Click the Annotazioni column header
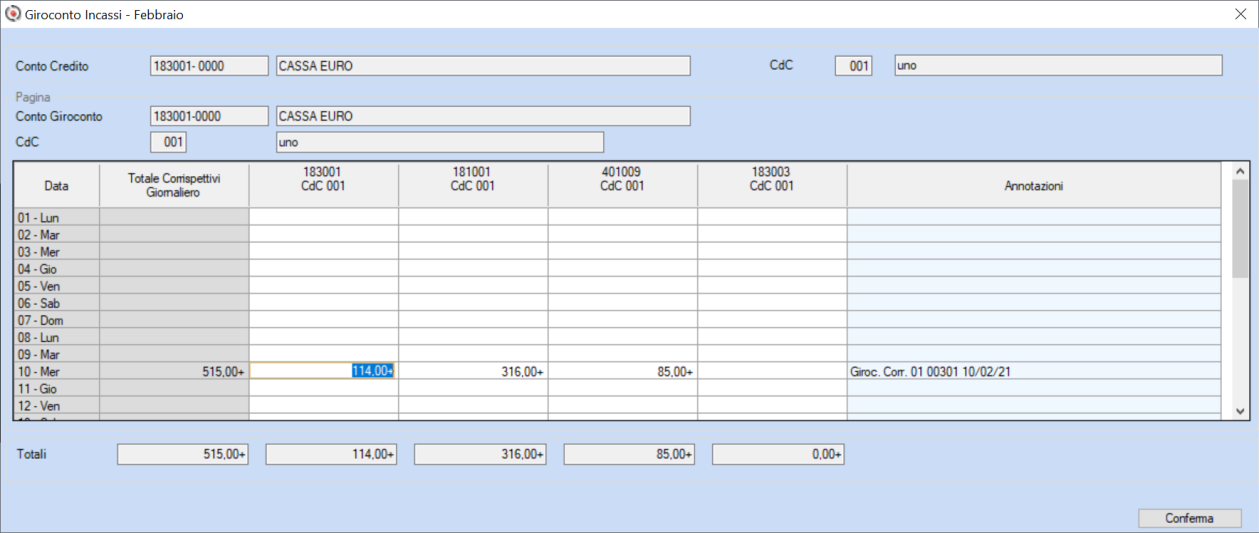 coord(1034,186)
